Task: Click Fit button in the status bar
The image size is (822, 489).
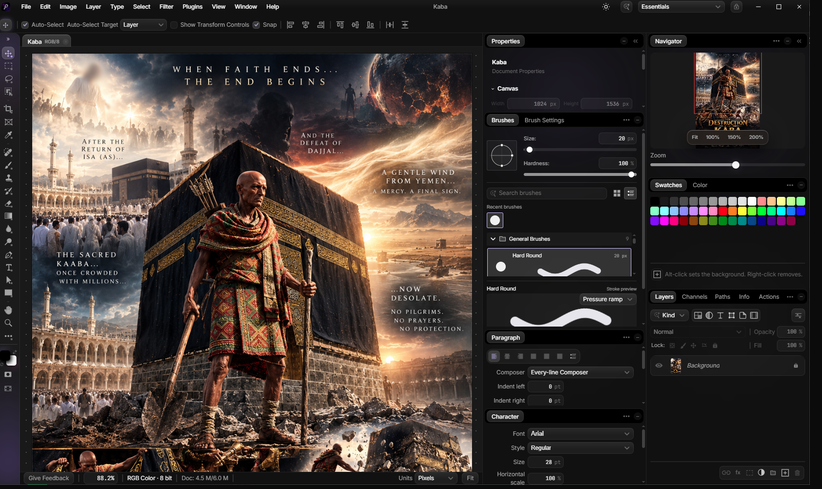Action: tap(470, 478)
